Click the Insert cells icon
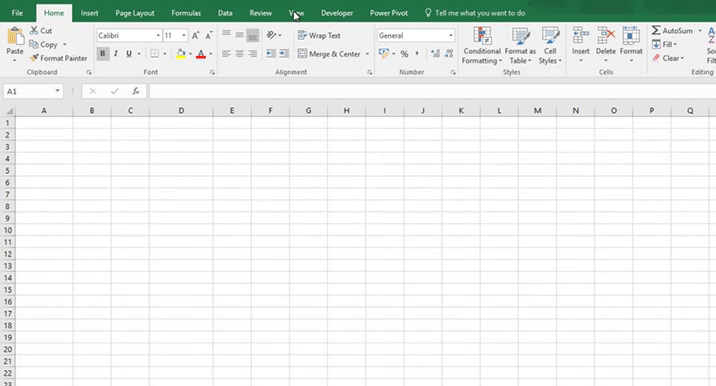This screenshot has height=386, width=716. tap(581, 36)
